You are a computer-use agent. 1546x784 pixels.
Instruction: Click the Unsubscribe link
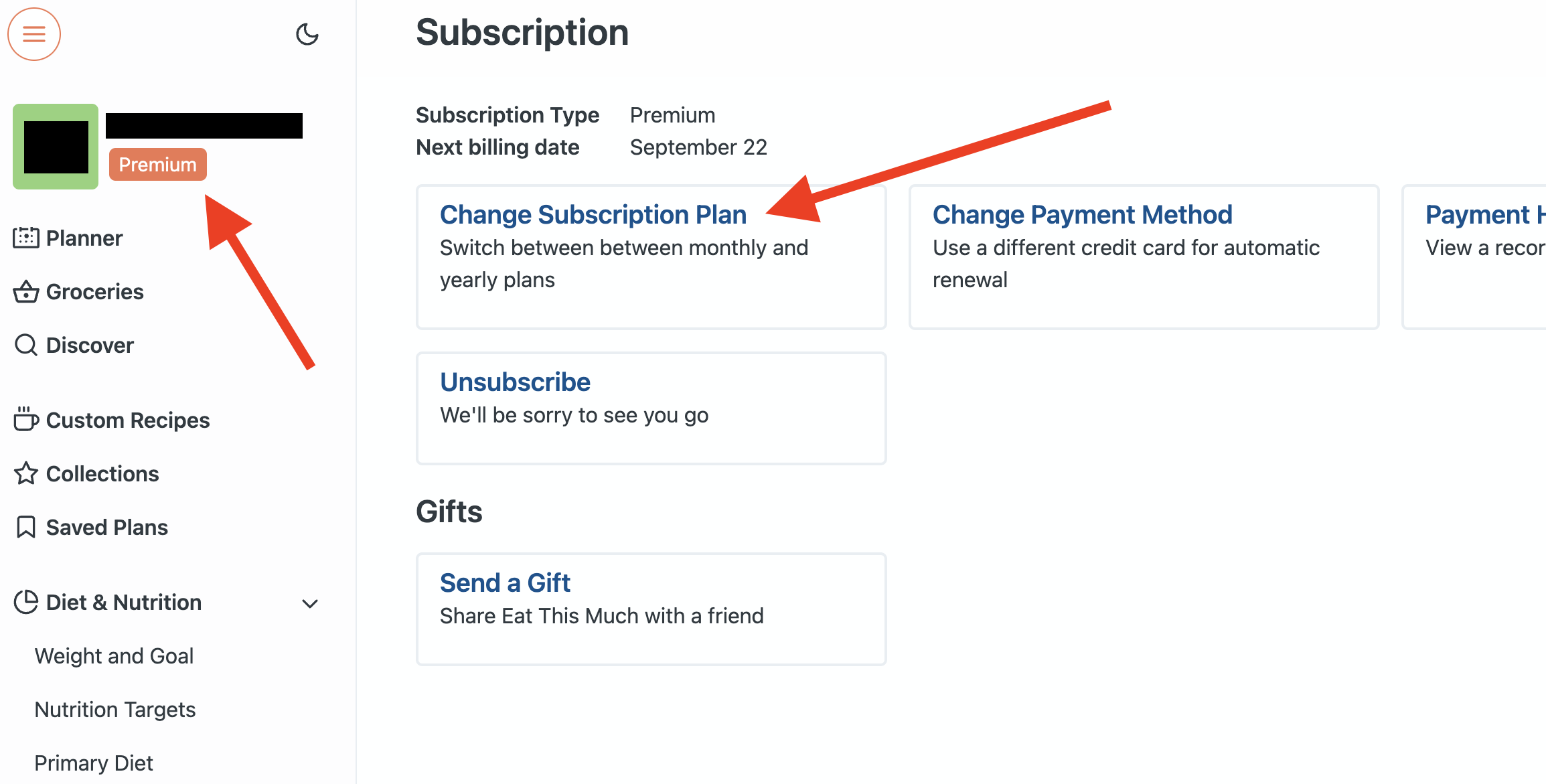pos(515,382)
